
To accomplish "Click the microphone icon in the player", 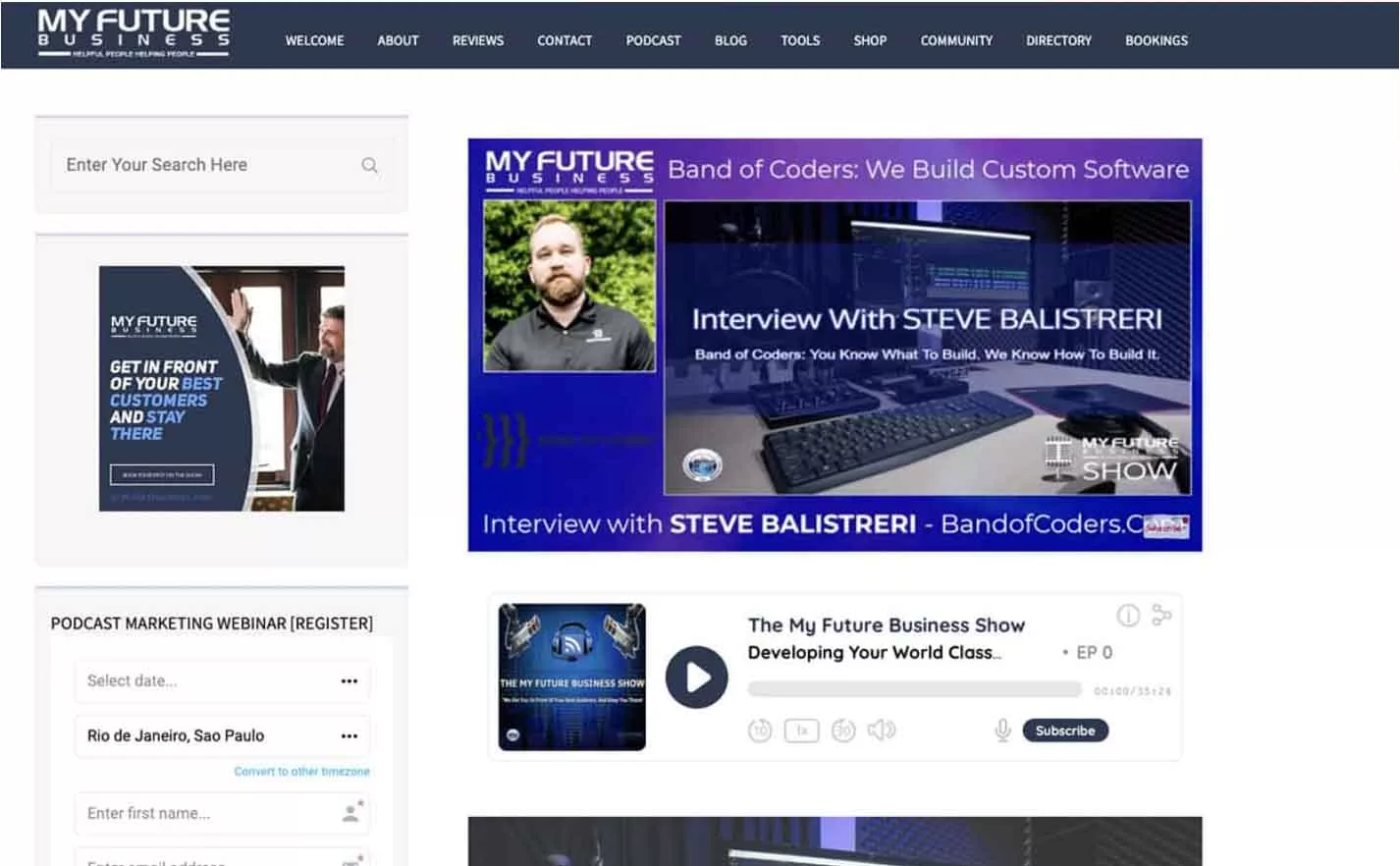I will click(x=1002, y=731).
